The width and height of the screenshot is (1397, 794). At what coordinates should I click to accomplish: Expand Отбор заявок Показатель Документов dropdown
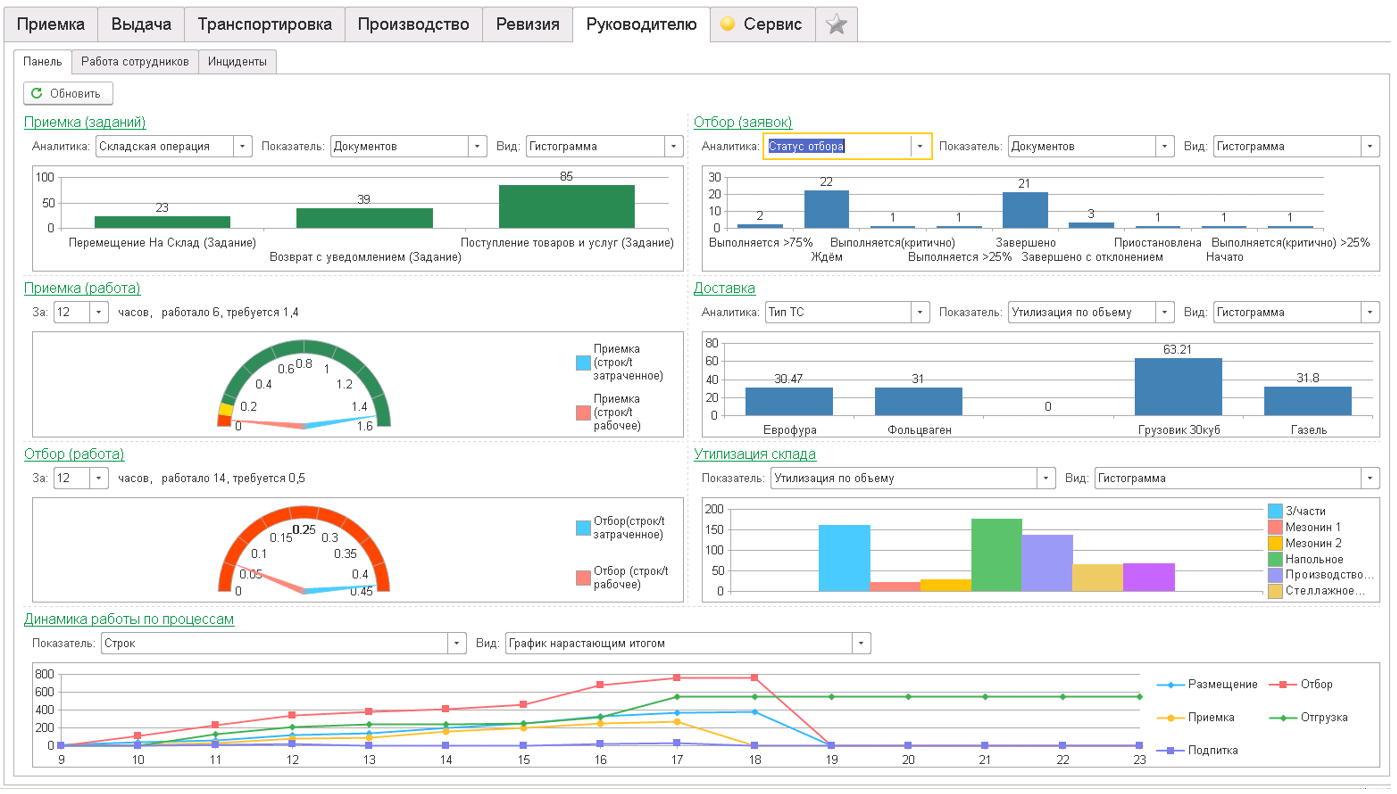coord(1165,146)
